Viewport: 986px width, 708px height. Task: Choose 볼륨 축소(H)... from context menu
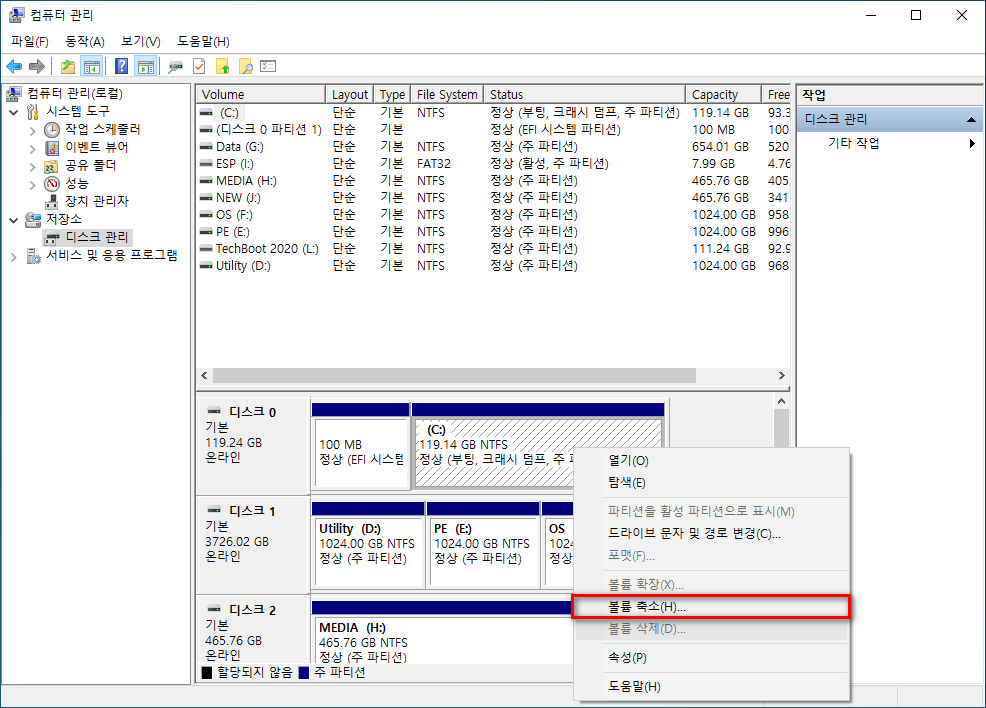pos(711,607)
